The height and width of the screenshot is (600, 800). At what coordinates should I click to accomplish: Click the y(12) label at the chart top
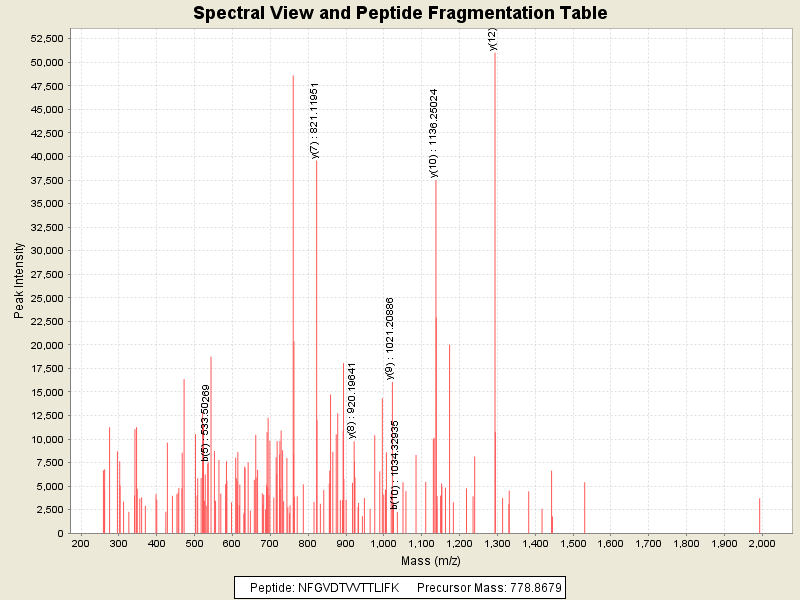pyautogui.click(x=492, y=39)
